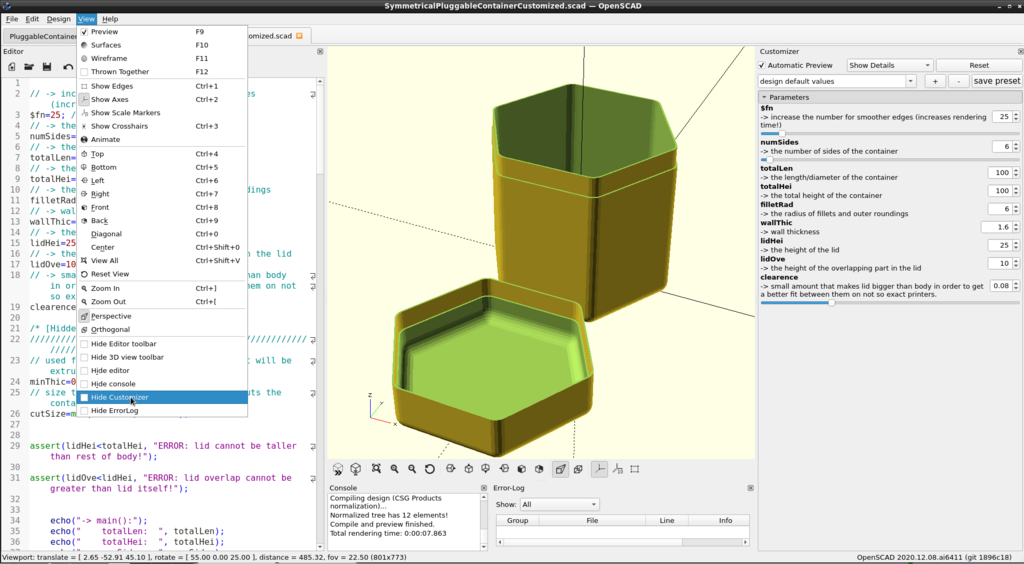Open the File menu
The width and height of the screenshot is (1024, 564).
(12, 19)
